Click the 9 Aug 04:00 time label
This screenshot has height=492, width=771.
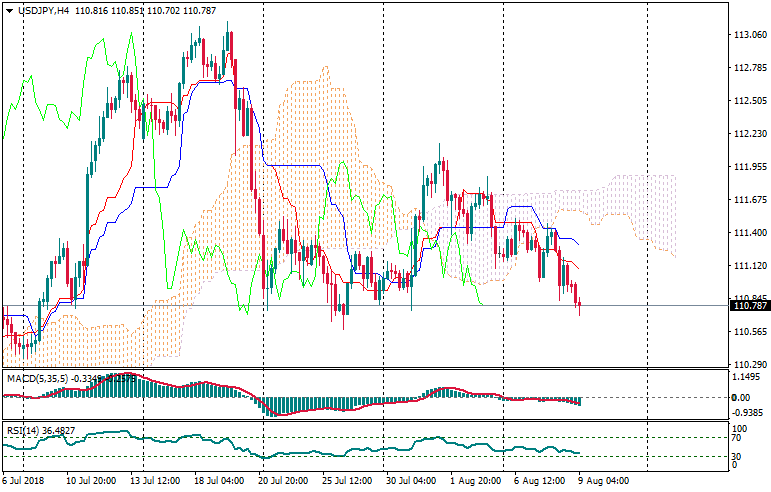[x=603, y=481]
